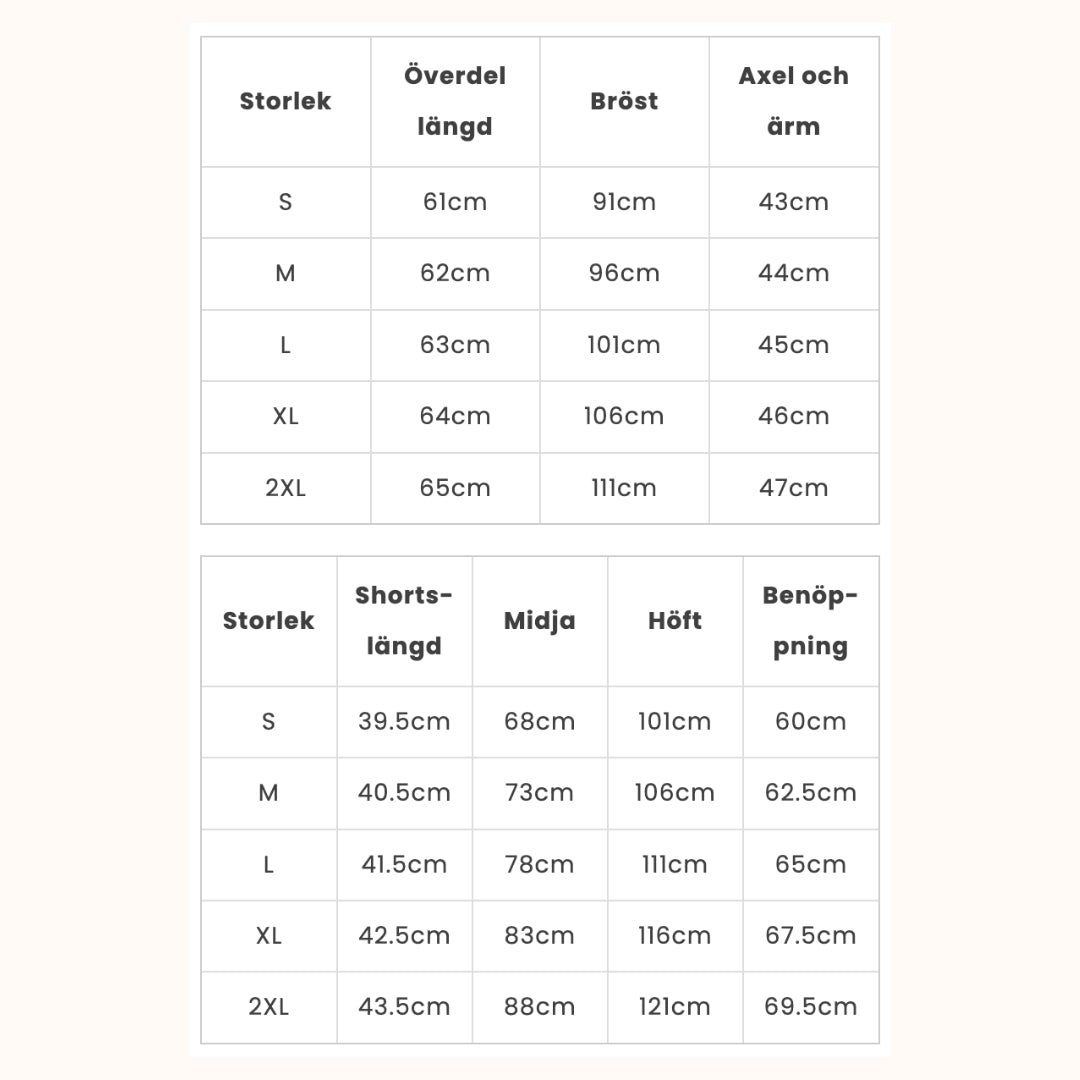Select the Bröst header in top table

(x=624, y=101)
